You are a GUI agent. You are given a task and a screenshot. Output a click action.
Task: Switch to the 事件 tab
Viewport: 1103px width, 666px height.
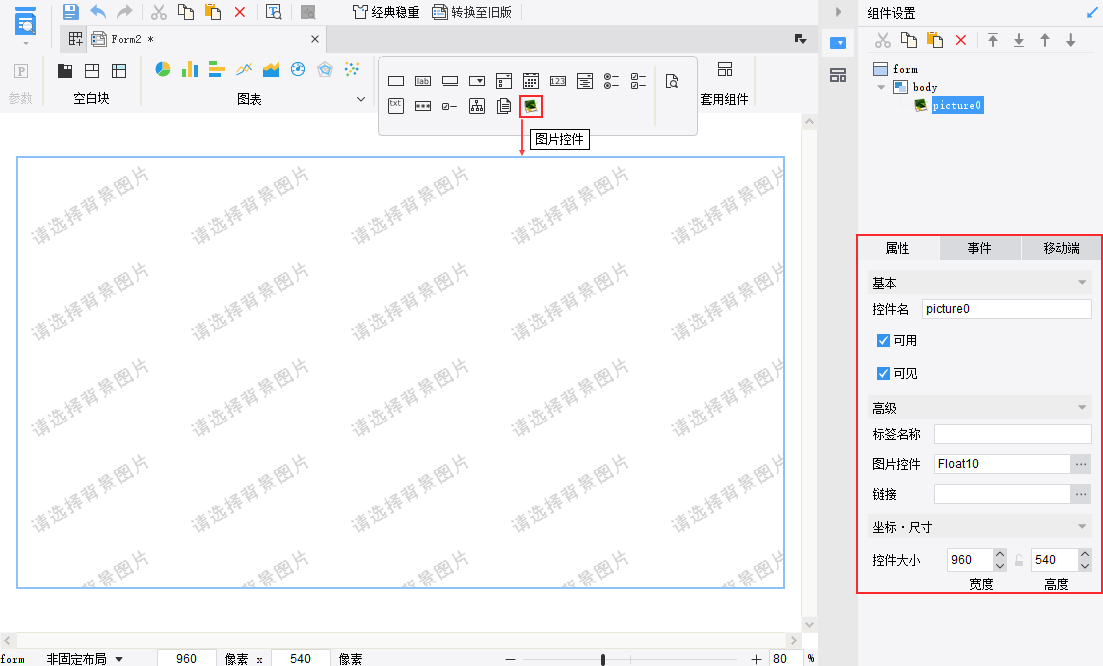point(979,248)
